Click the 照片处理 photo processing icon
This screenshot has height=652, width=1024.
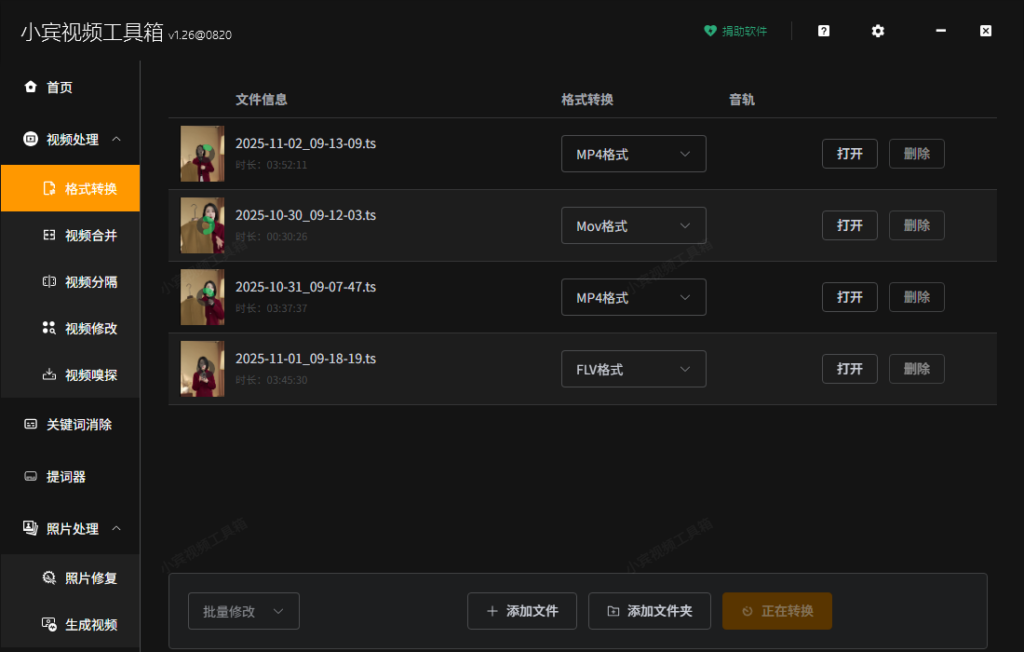(x=29, y=528)
